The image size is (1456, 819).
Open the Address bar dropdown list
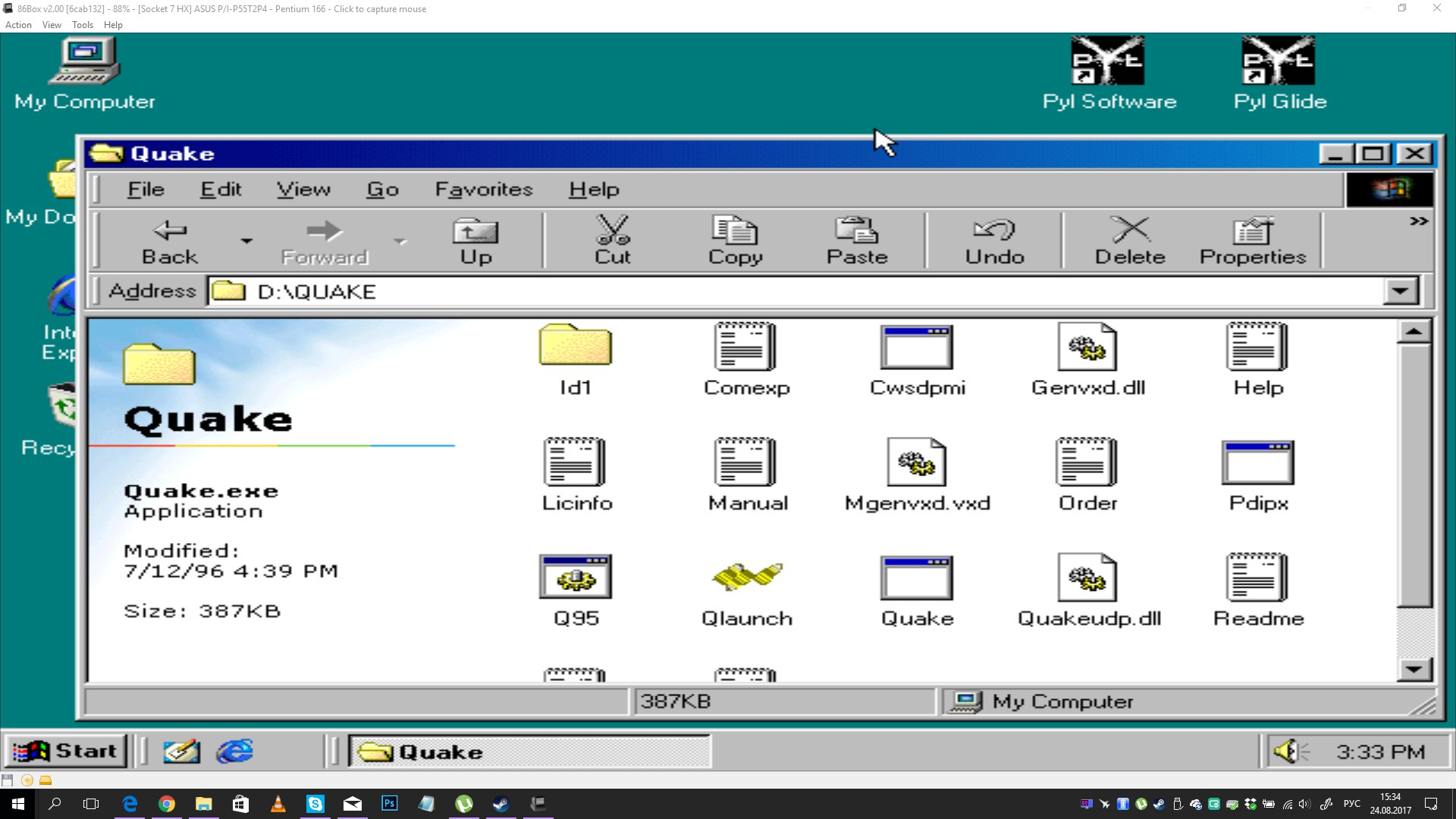pos(1400,291)
